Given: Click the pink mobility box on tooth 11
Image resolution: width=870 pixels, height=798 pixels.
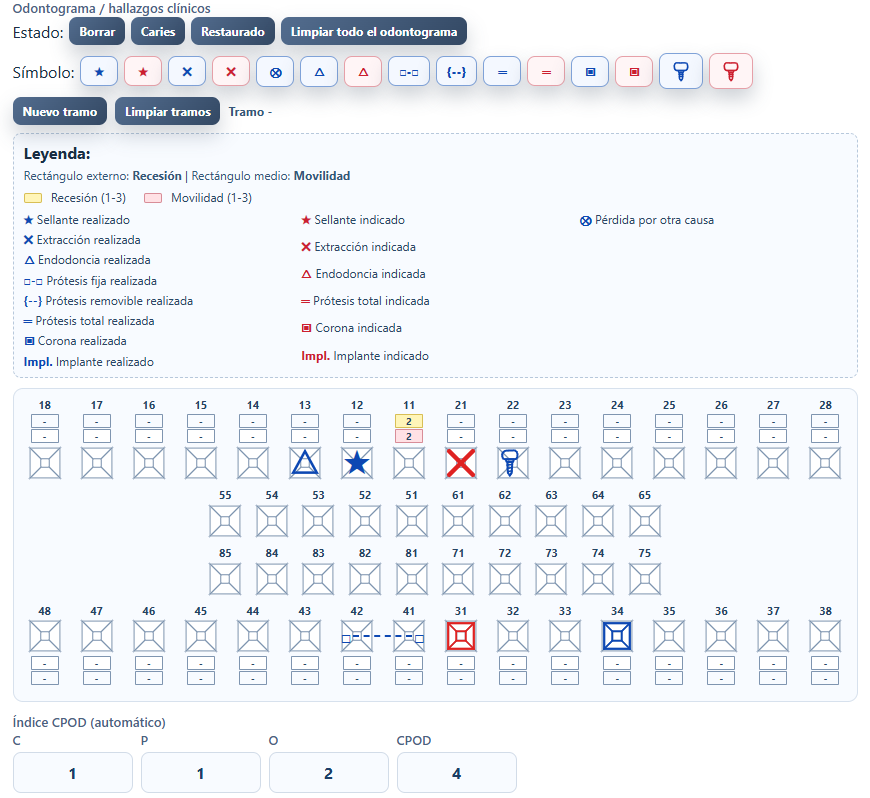Looking at the screenshot, I should (409, 436).
